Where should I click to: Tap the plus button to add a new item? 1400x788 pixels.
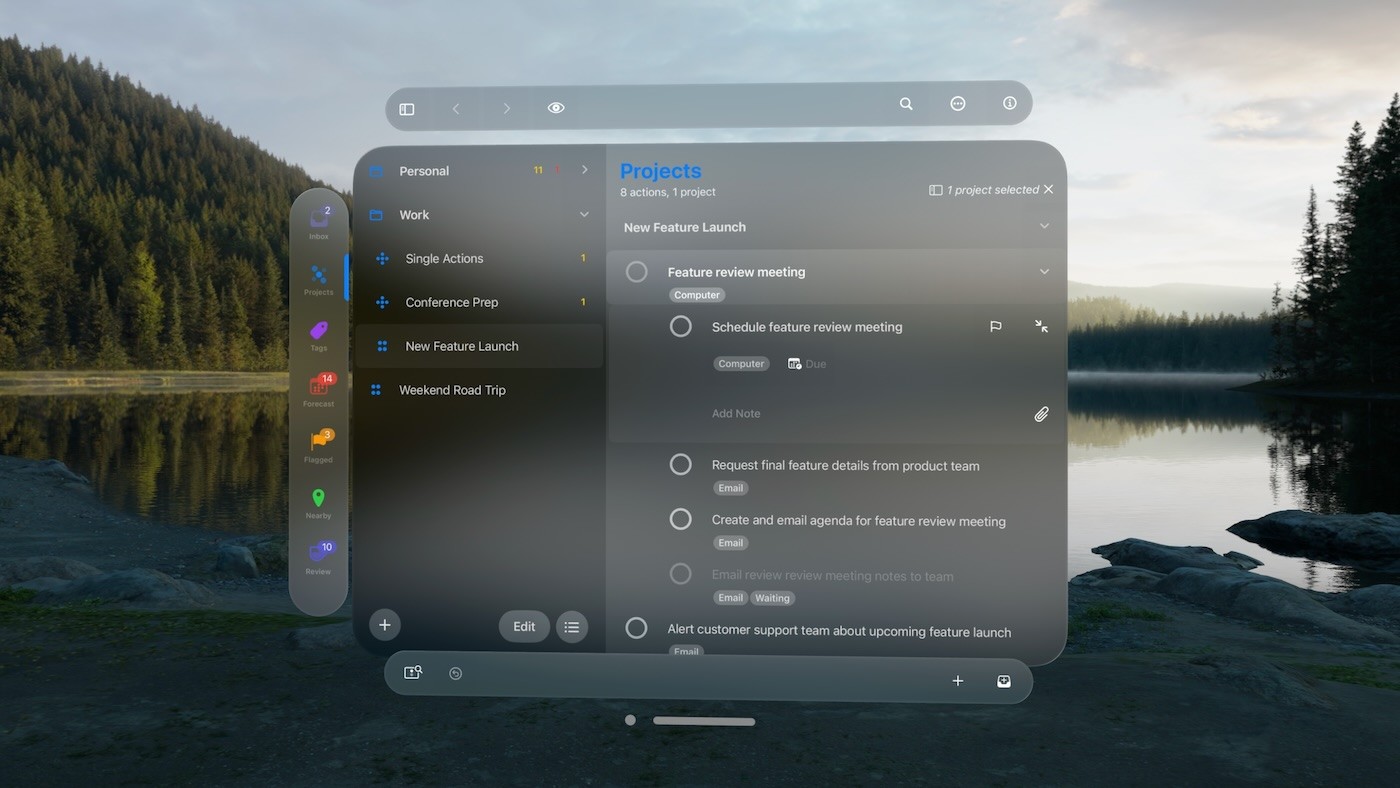click(x=385, y=624)
